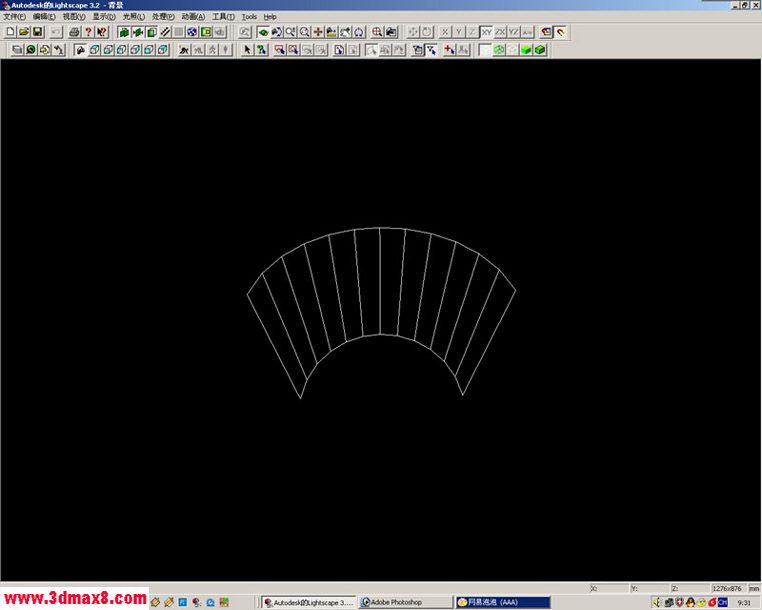Screen dimensions: 762x610
Task: Switch to Autodesk Lightscape taskbar button
Action: coord(309,602)
